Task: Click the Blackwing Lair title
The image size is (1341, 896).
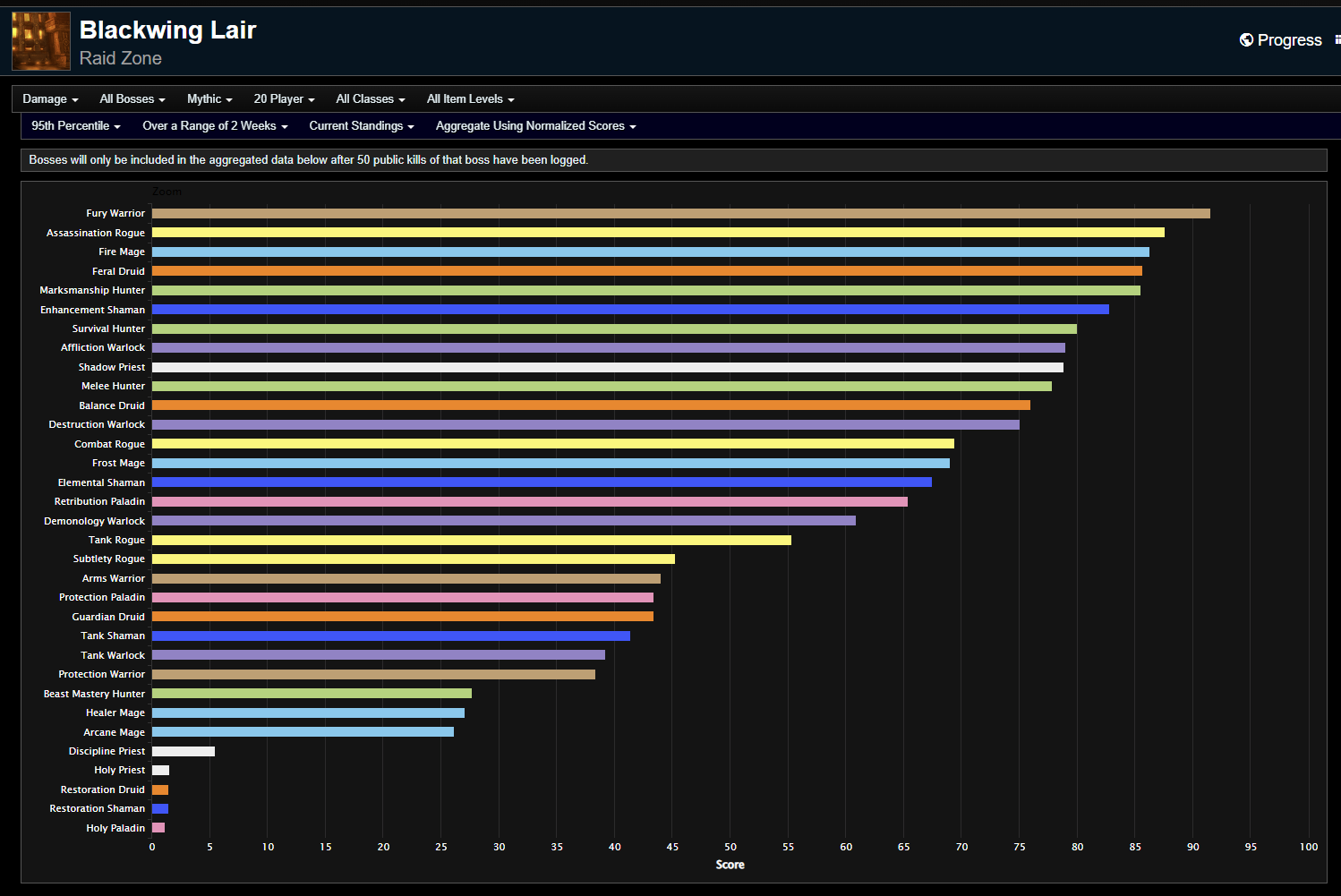Action: pos(167,30)
